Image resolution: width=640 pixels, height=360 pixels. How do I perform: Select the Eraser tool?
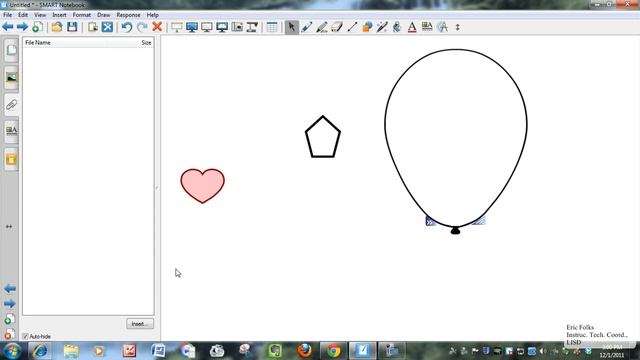[337, 27]
